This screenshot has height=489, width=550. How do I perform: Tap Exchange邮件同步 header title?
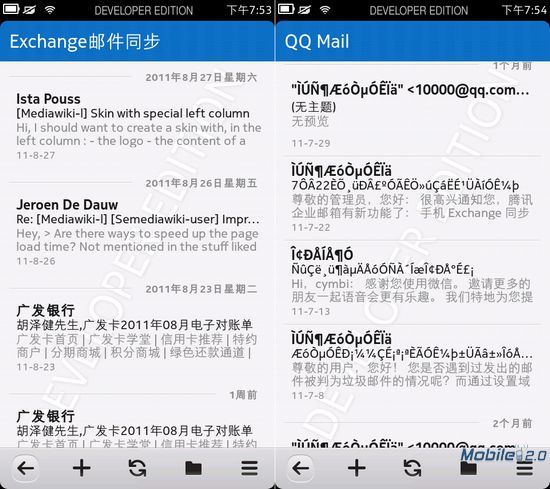point(85,41)
